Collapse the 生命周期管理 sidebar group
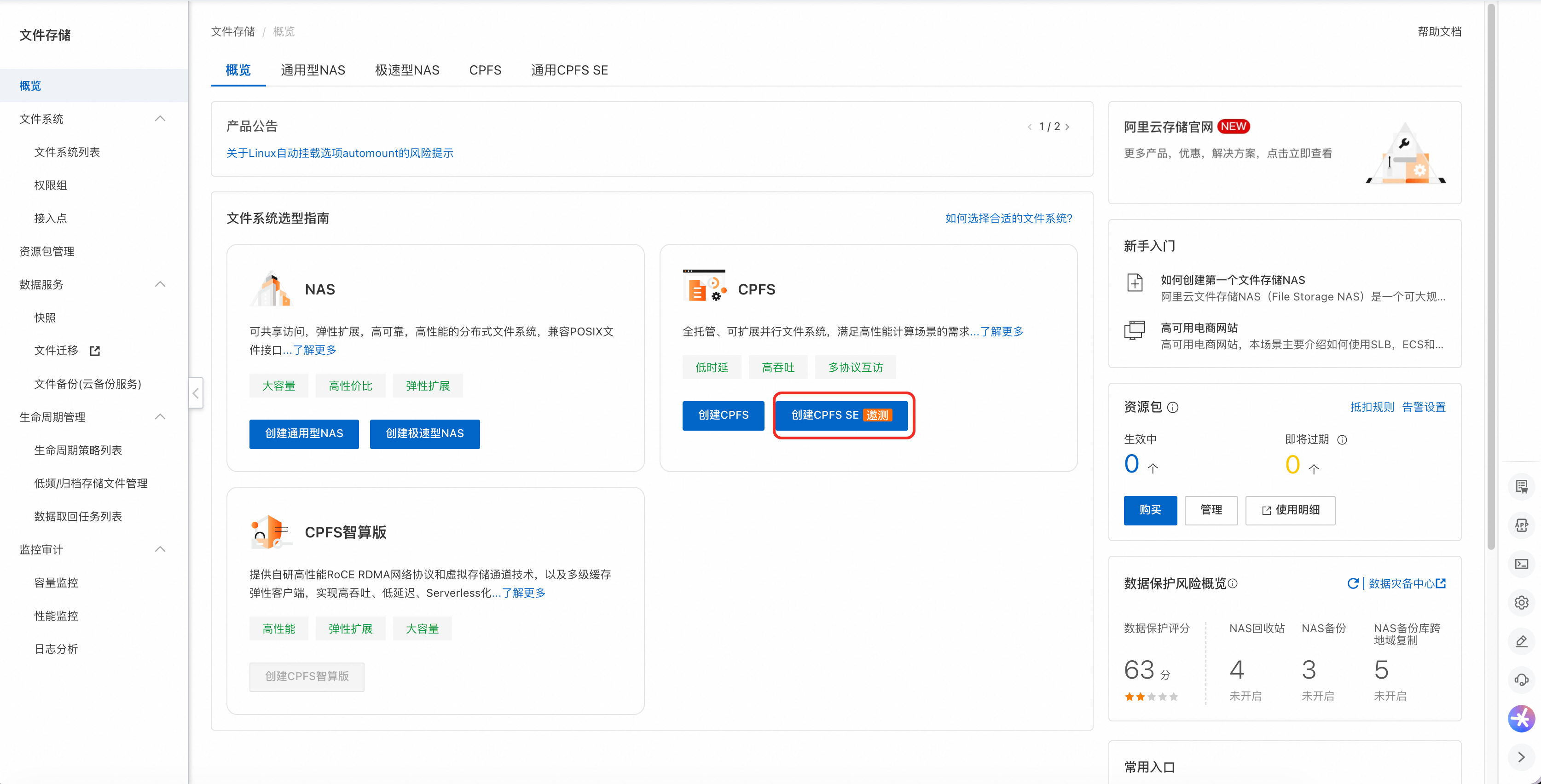Viewport: 1541px width, 784px height. (x=160, y=417)
